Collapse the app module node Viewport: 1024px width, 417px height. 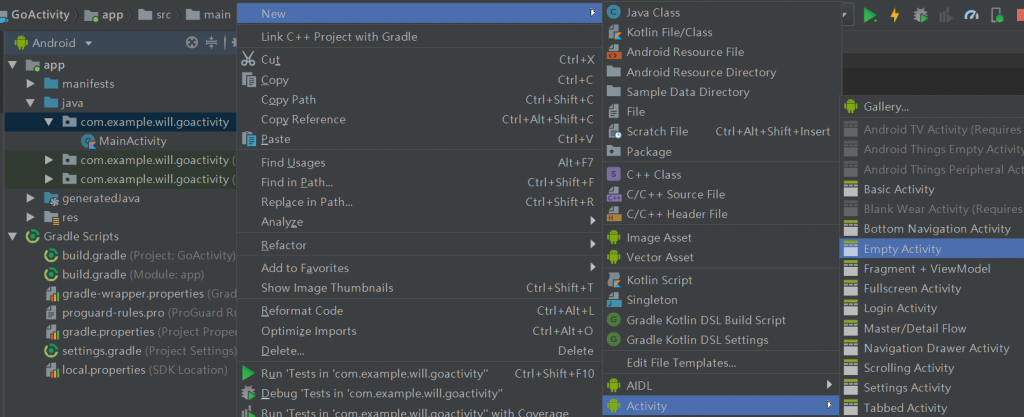click(12, 65)
